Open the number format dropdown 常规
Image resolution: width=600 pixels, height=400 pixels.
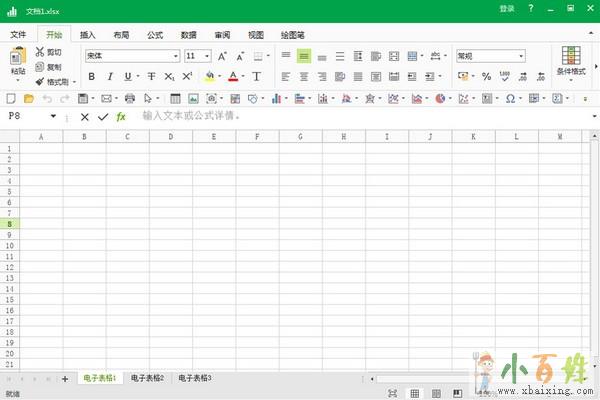(490, 56)
